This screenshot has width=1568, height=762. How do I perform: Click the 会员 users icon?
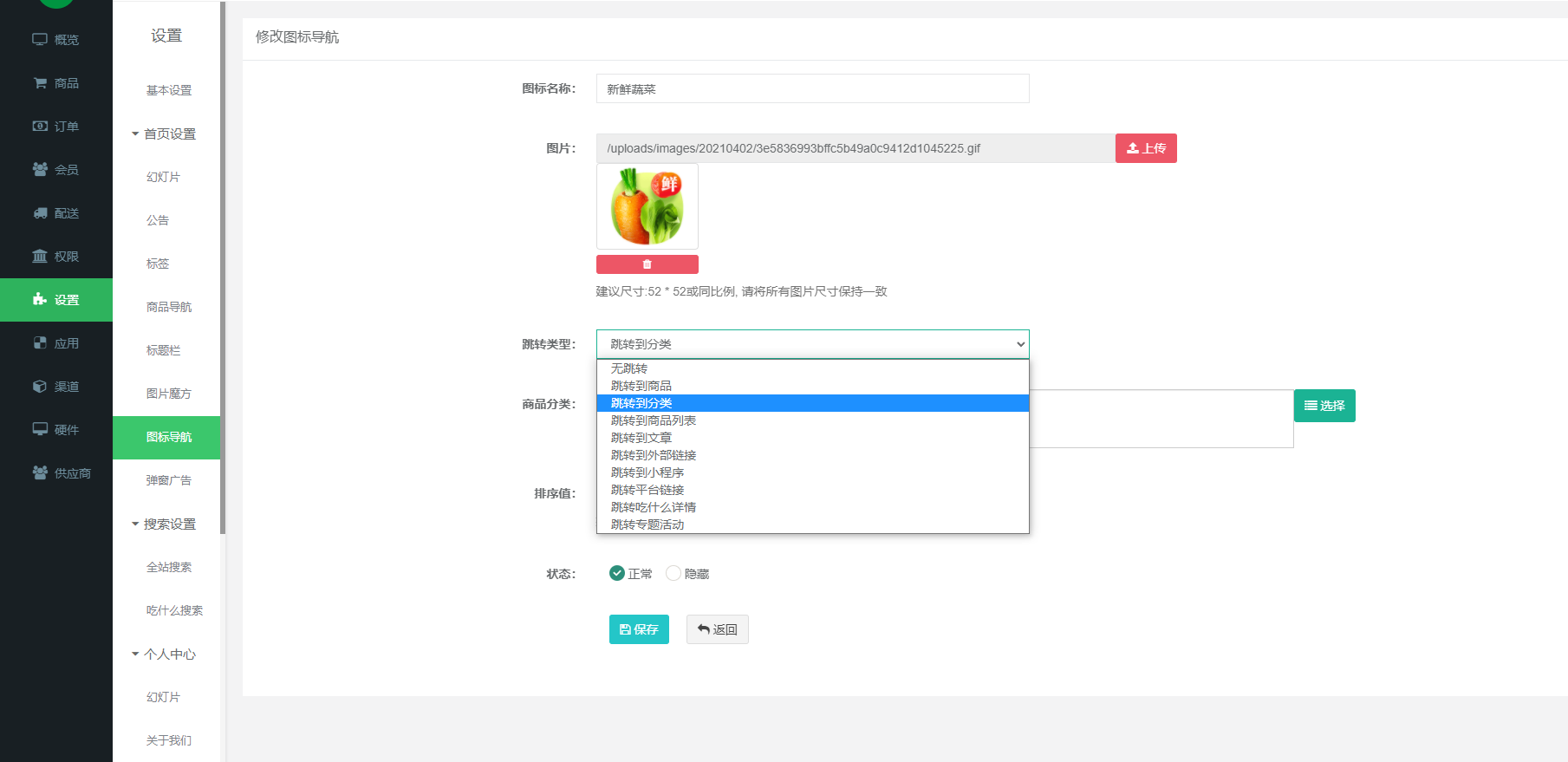[40, 169]
